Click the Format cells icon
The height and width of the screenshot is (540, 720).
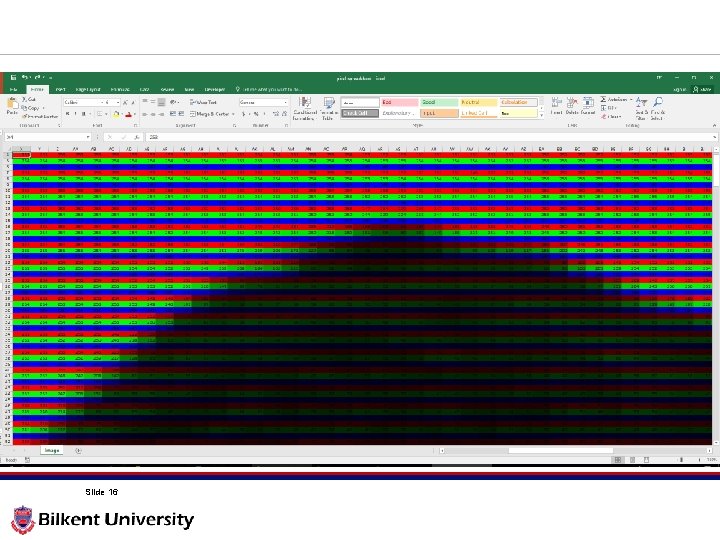pyautogui.click(x=588, y=106)
